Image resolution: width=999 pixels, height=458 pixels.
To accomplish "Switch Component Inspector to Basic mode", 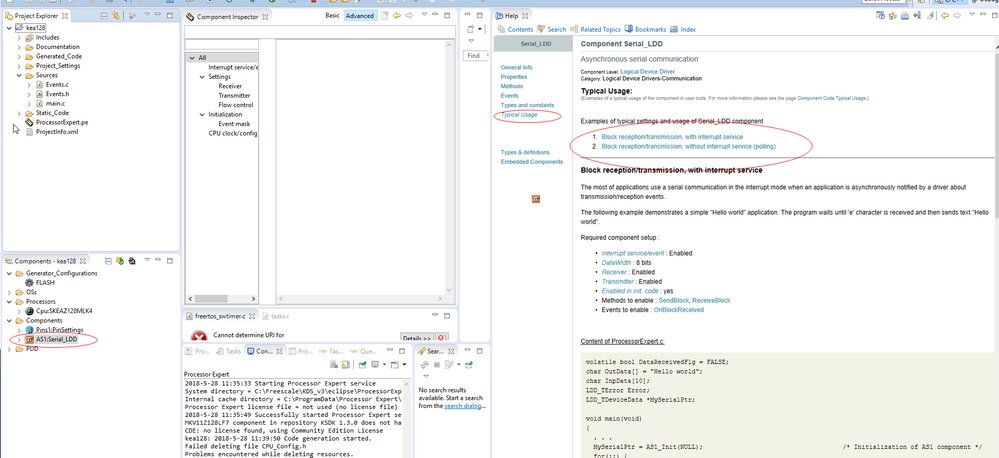I will point(333,15).
